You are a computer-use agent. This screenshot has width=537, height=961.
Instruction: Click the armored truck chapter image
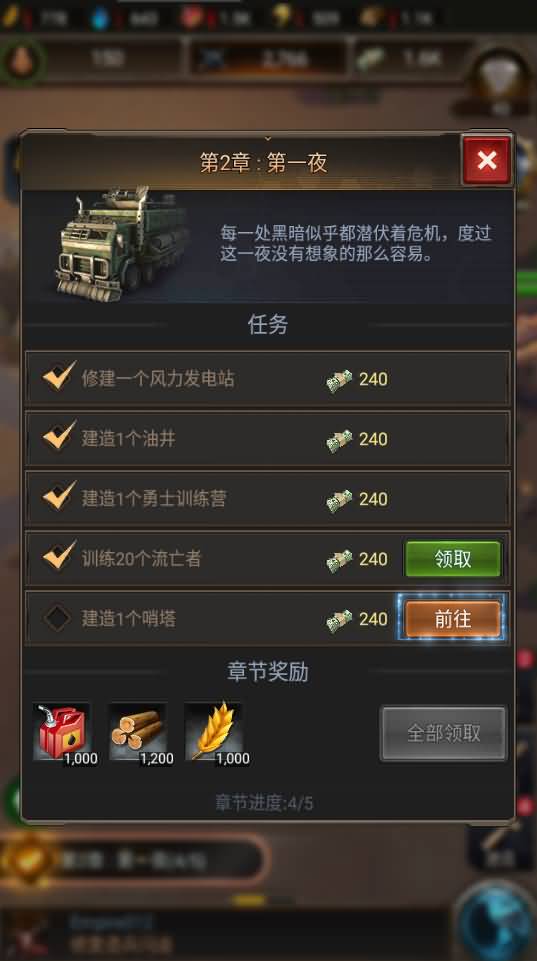tap(121, 243)
